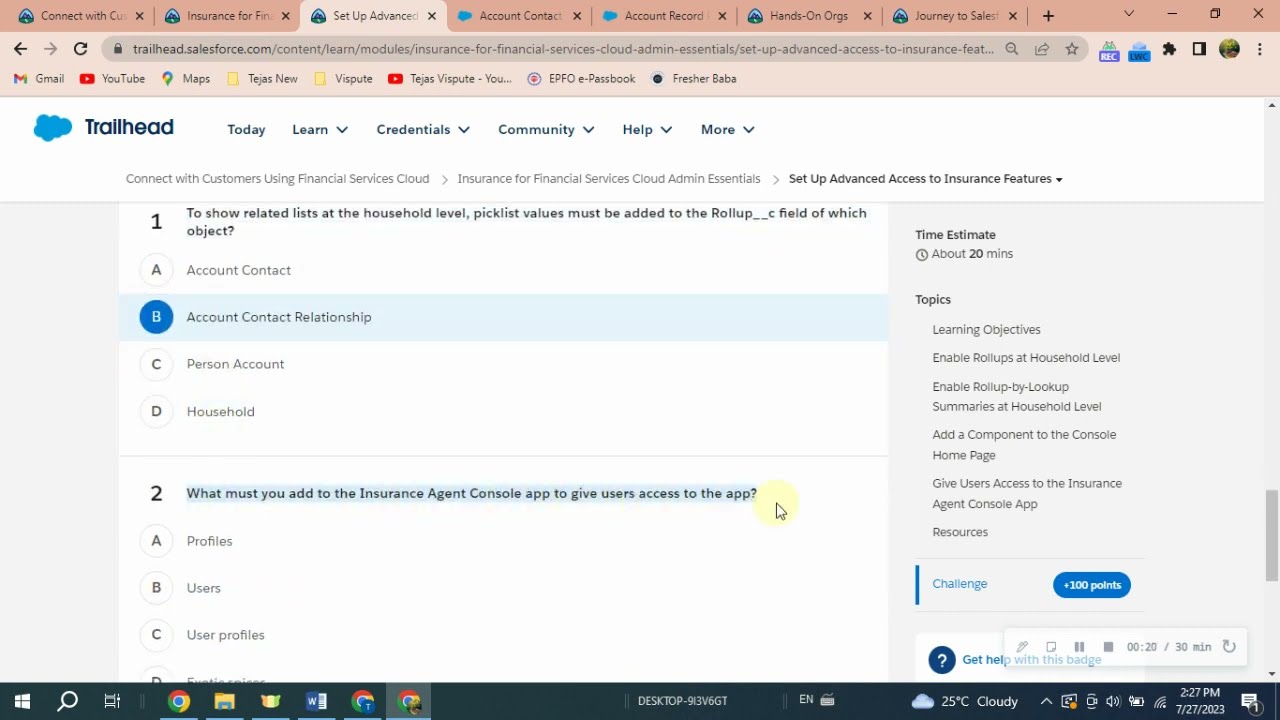The image size is (1280, 720).
Task: Show hidden system tray icons
Action: (x=1046, y=701)
